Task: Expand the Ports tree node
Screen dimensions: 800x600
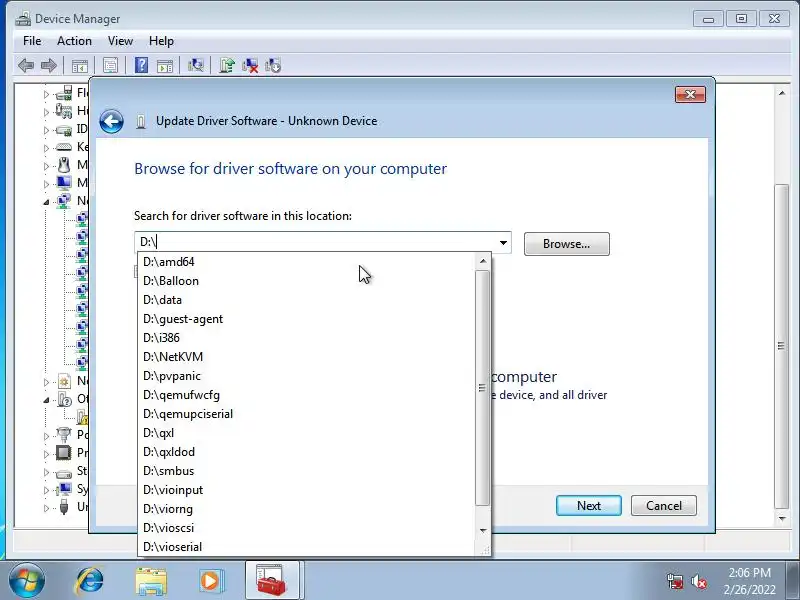Action: pos(46,436)
